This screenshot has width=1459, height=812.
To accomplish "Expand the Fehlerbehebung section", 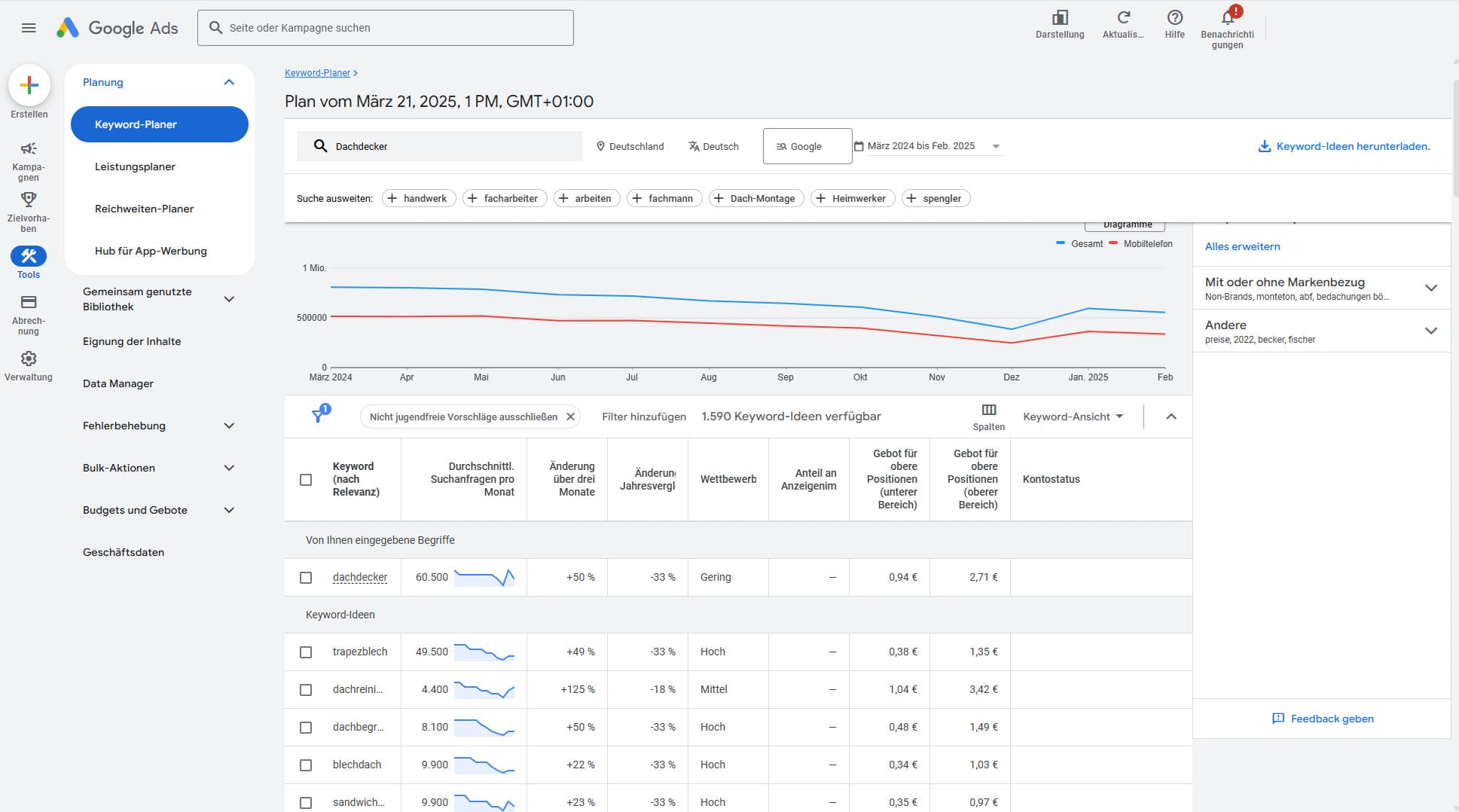I will [229, 426].
